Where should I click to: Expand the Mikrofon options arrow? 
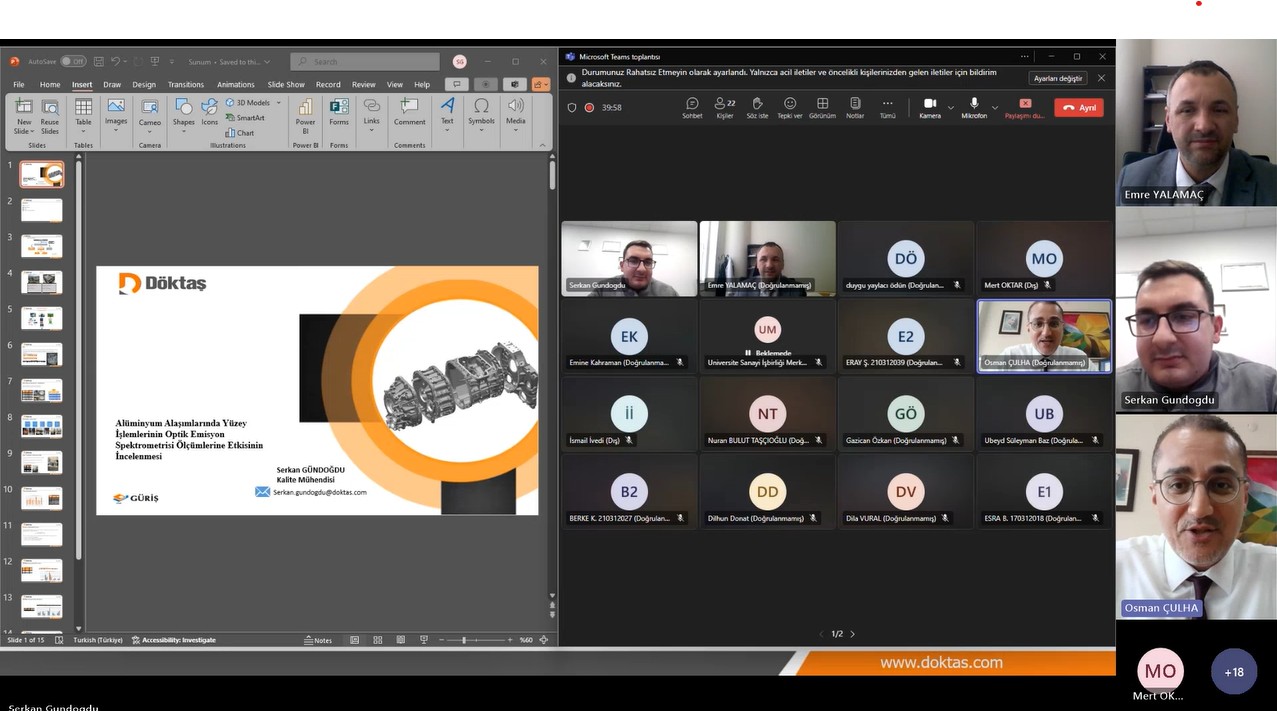pyautogui.click(x=995, y=107)
